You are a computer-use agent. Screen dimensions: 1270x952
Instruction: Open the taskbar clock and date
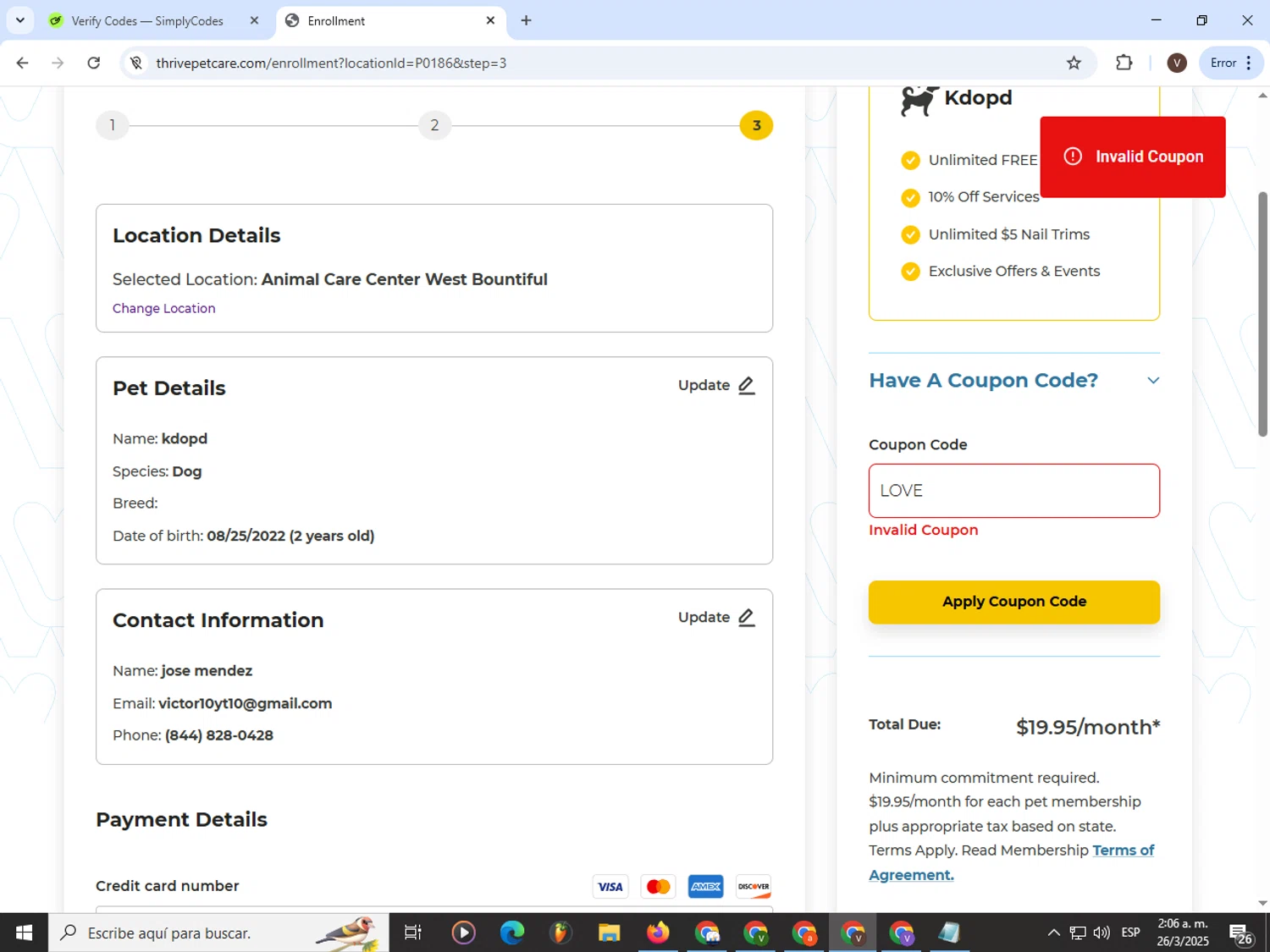[1183, 933]
